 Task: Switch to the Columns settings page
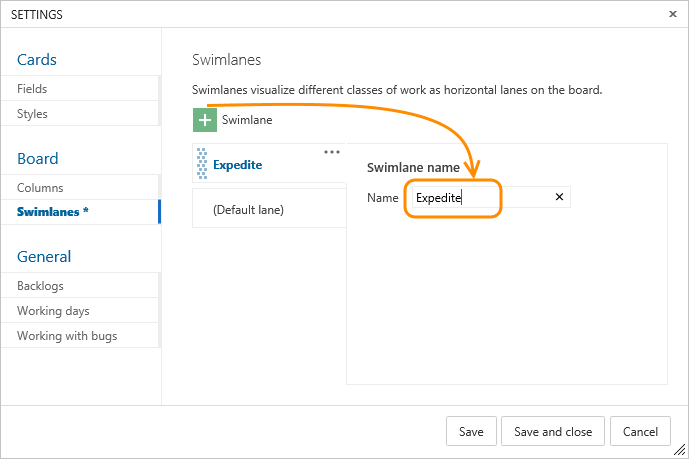pos(80,188)
